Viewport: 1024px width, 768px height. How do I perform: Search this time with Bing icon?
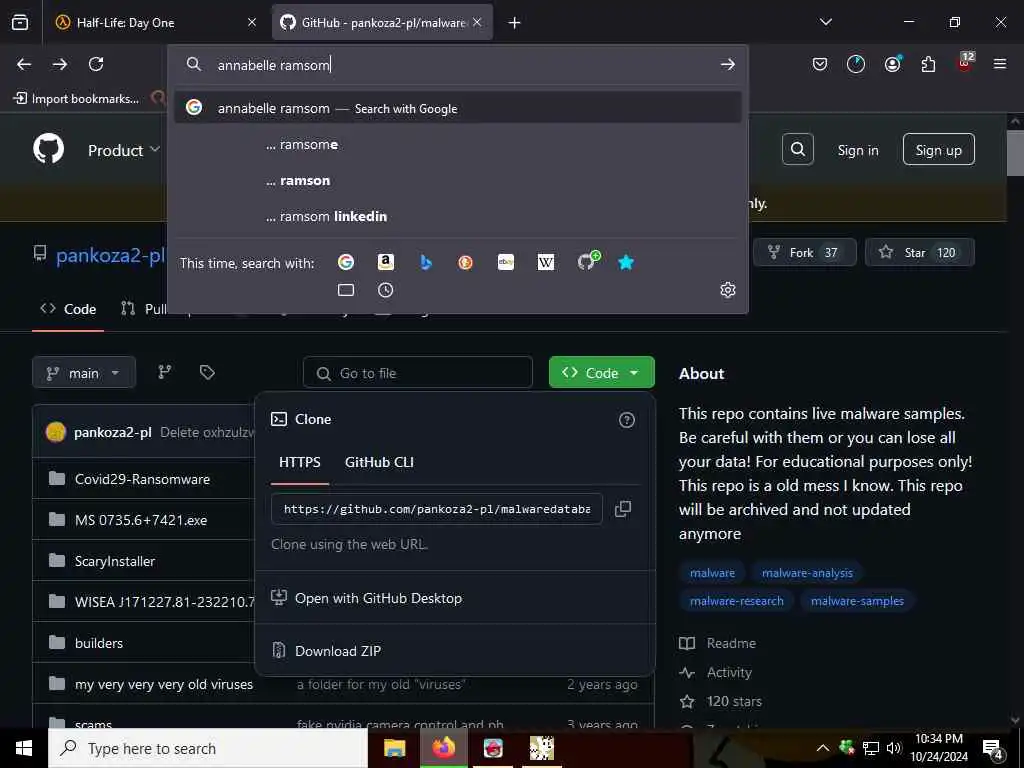pyautogui.click(x=426, y=262)
